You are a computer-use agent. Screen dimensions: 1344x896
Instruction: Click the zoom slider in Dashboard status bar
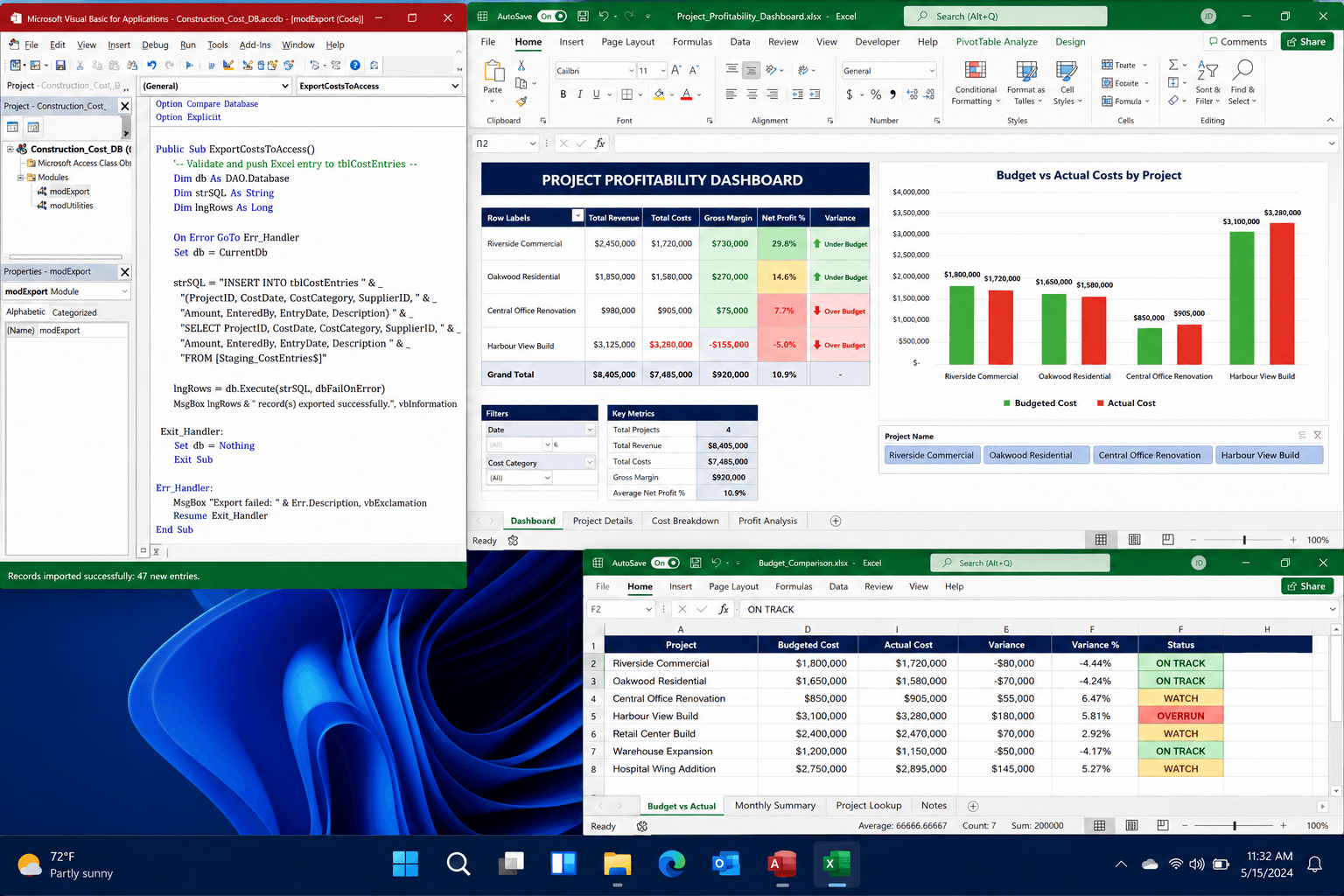(1244, 540)
